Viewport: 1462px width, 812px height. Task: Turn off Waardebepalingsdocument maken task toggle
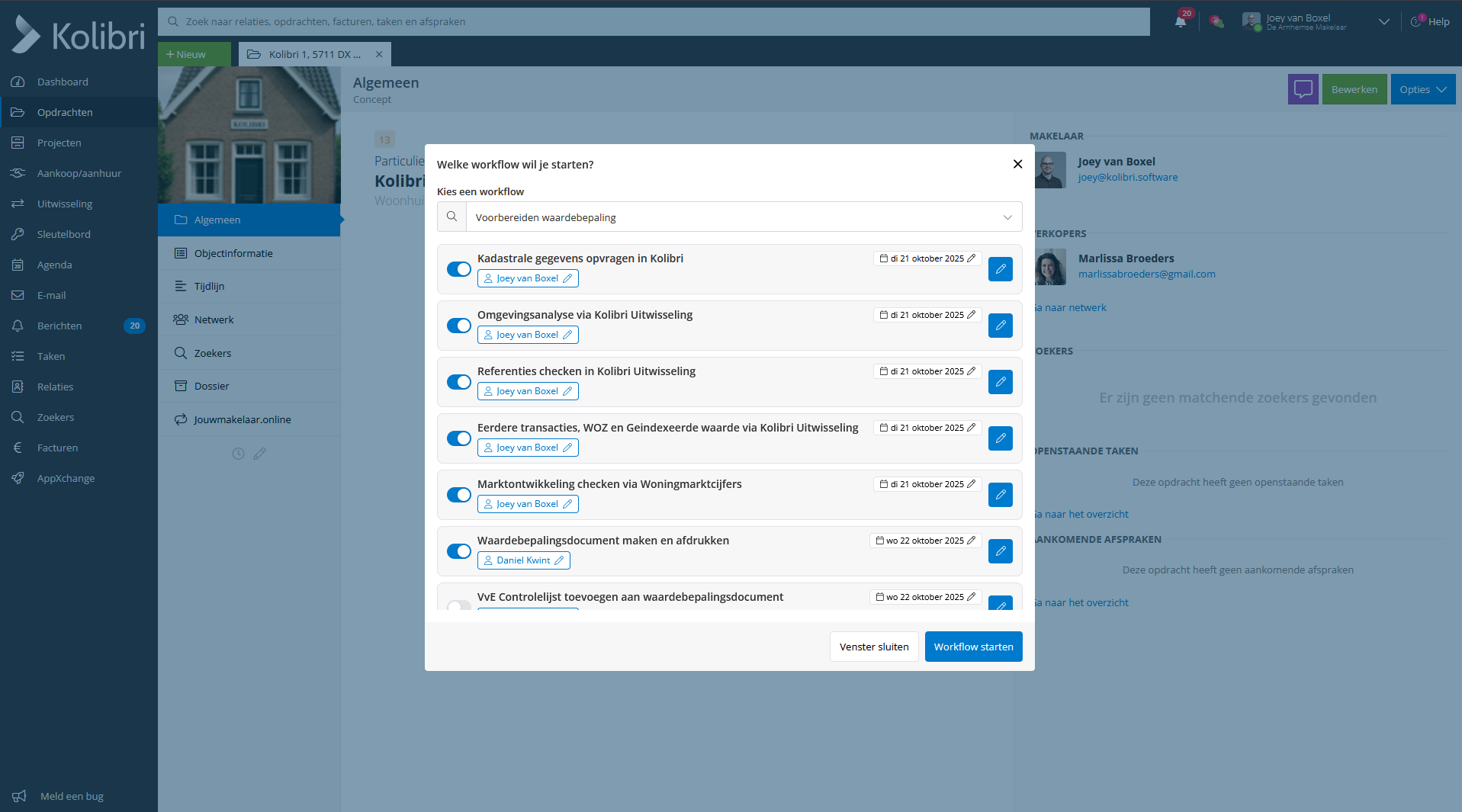point(459,551)
